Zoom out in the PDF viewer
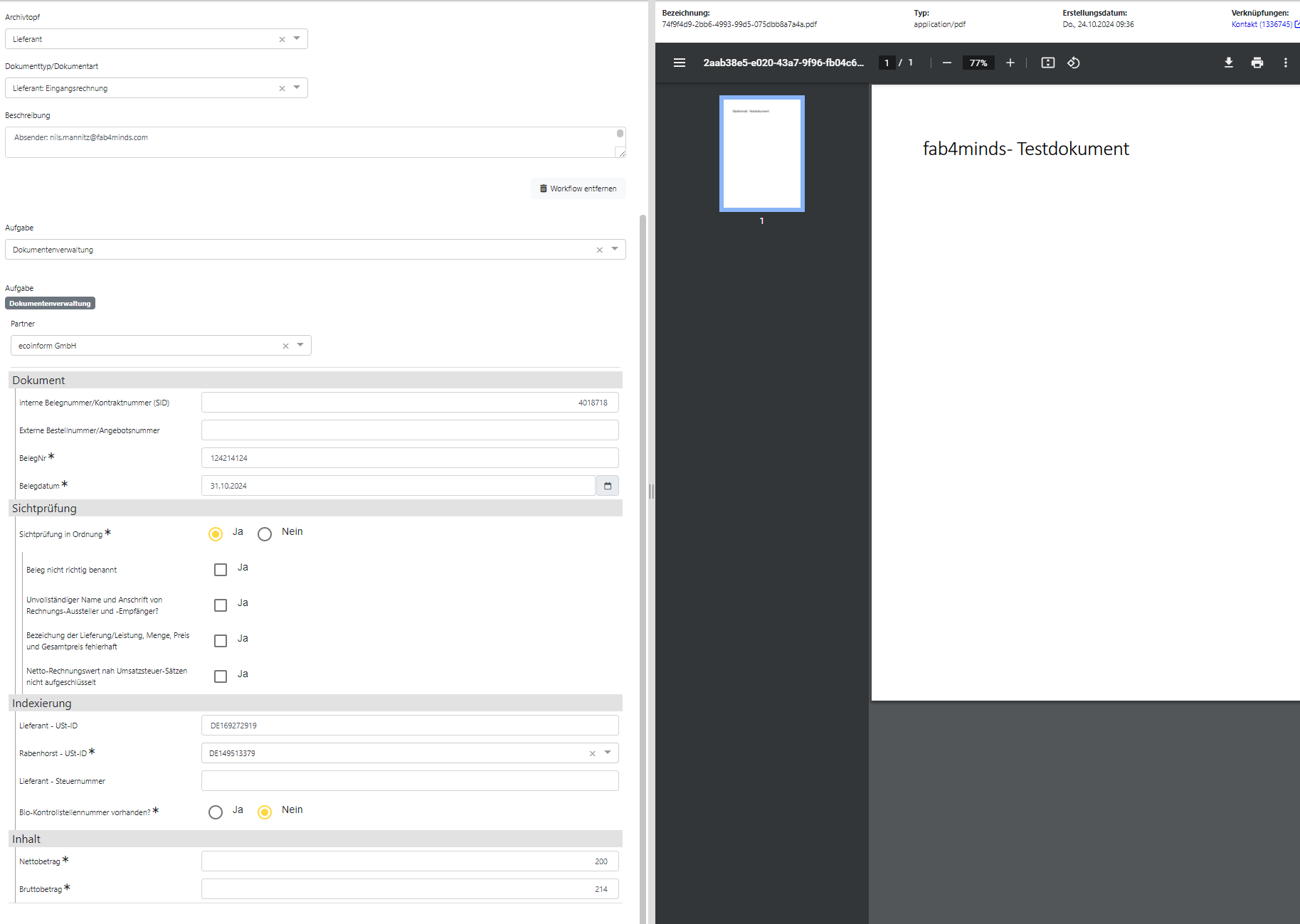 tap(946, 63)
